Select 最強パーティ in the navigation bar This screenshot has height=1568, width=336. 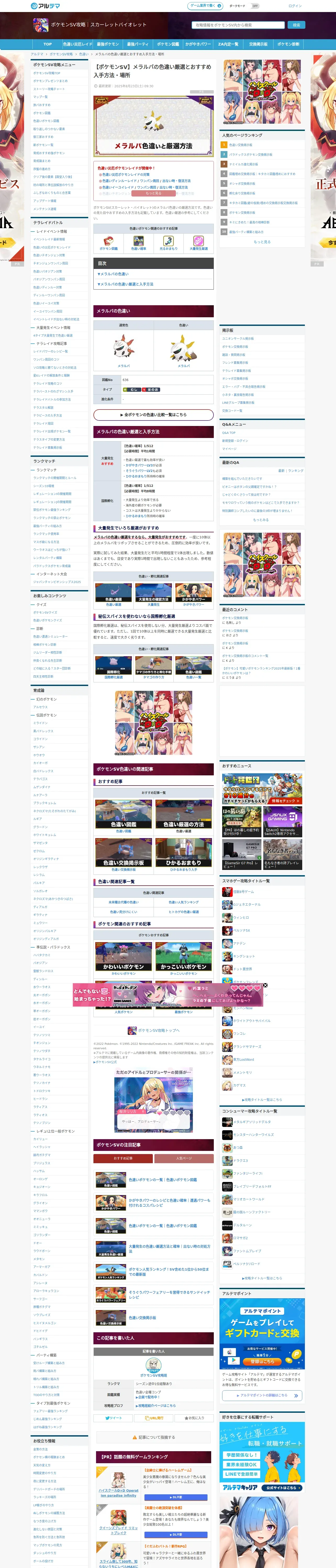(138, 44)
